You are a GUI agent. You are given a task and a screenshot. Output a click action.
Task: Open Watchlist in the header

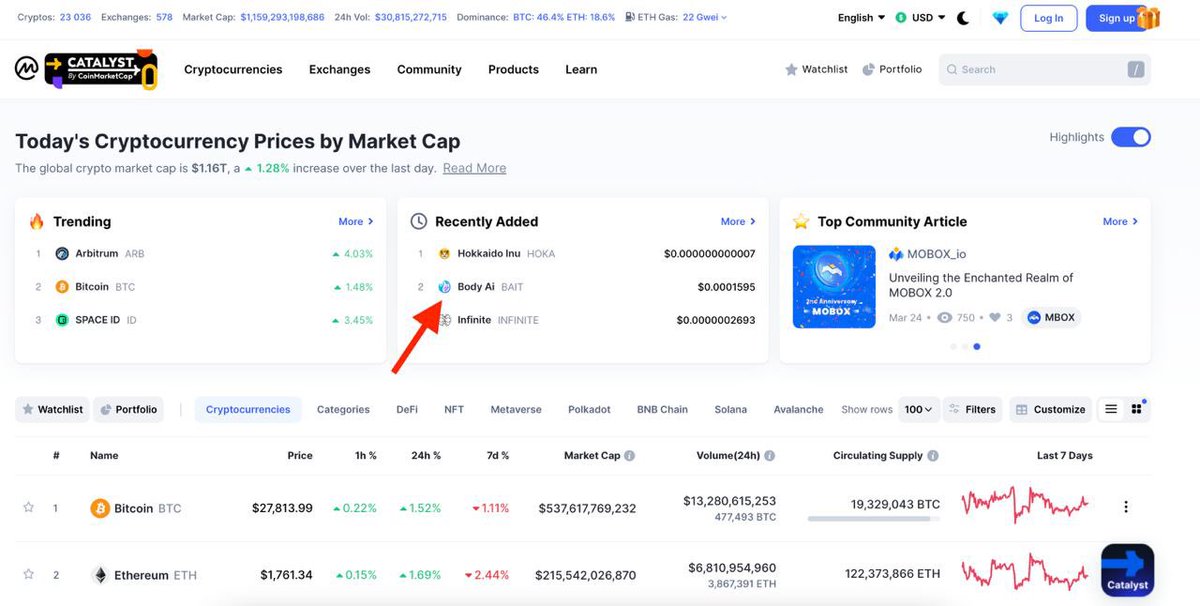(816, 69)
